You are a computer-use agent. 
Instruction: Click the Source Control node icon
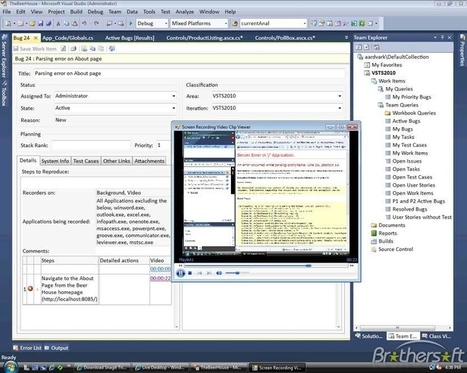point(374,249)
